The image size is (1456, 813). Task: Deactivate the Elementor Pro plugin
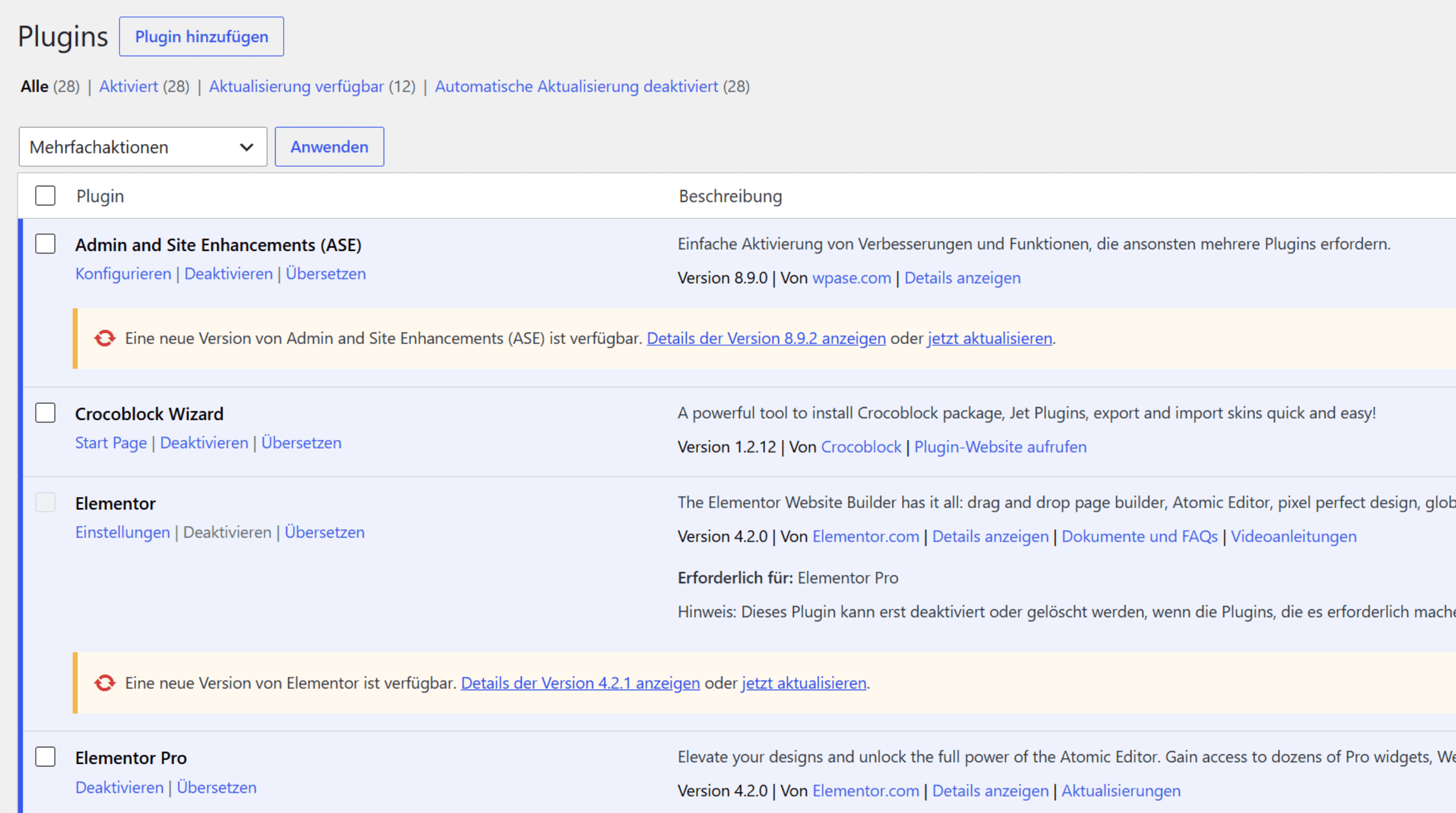pyautogui.click(x=119, y=788)
